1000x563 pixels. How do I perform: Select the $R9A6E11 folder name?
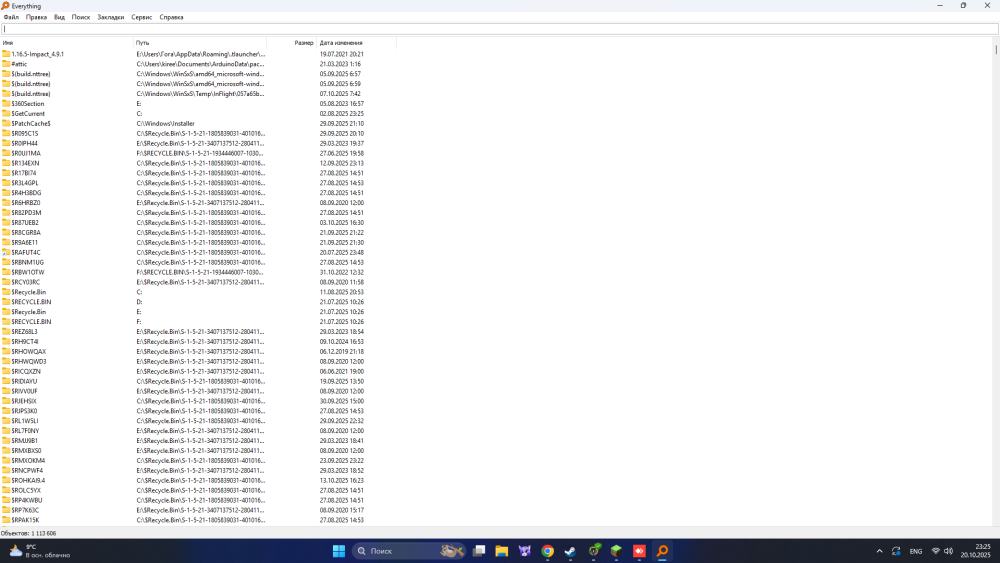(x=24, y=242)
